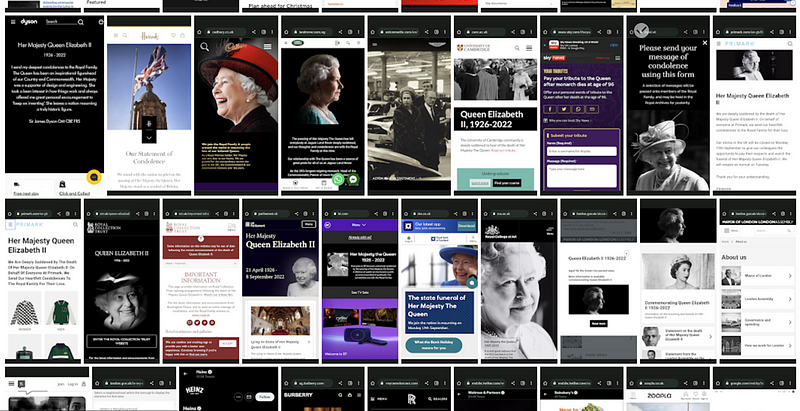Share Sky tribute via WhatsApp icon
The width and height of the screenshot is (800, 411).
[578, 109]
